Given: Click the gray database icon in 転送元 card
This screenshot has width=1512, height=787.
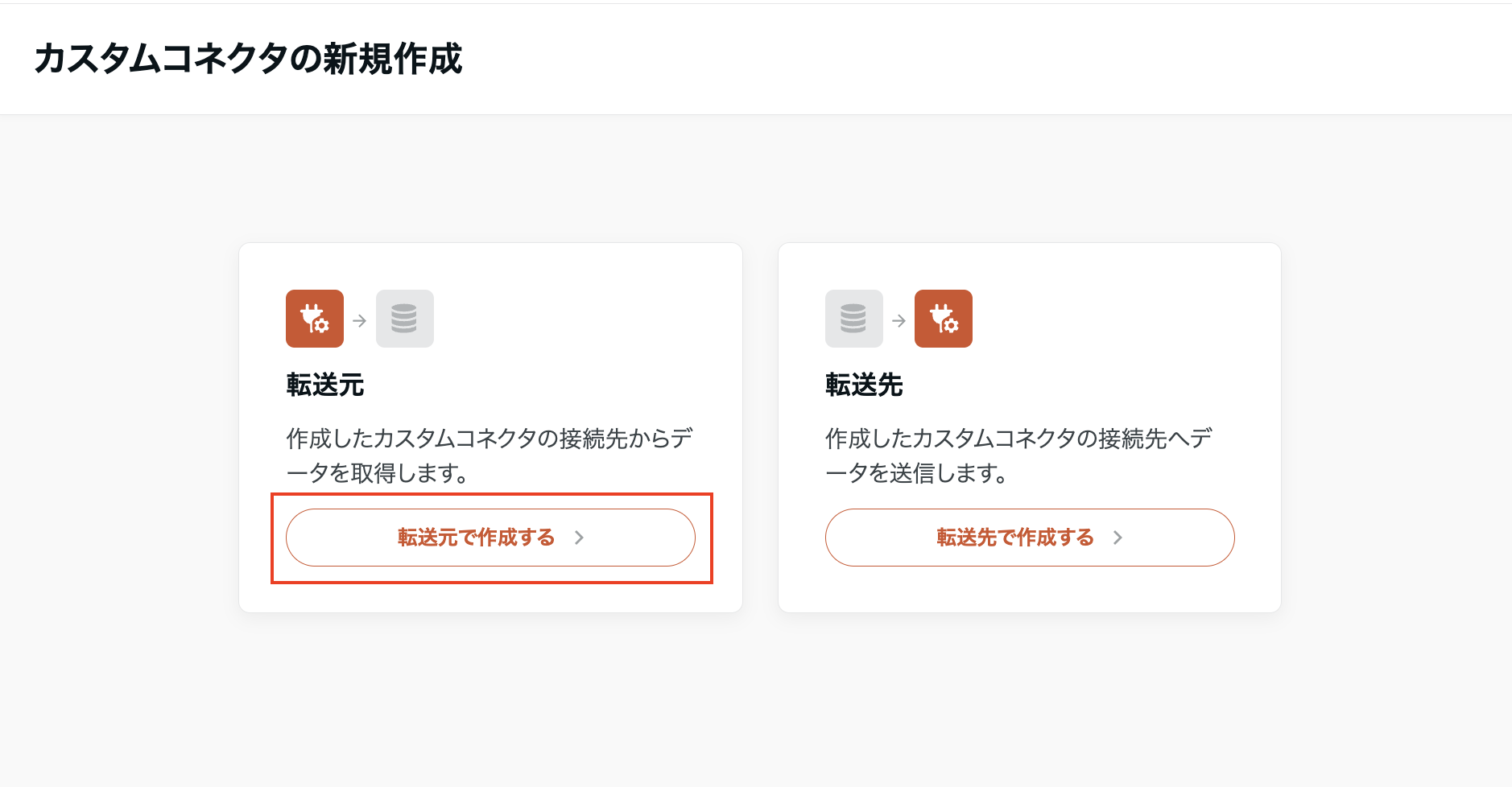Looking at the screenshot, I should pos(404,319).
